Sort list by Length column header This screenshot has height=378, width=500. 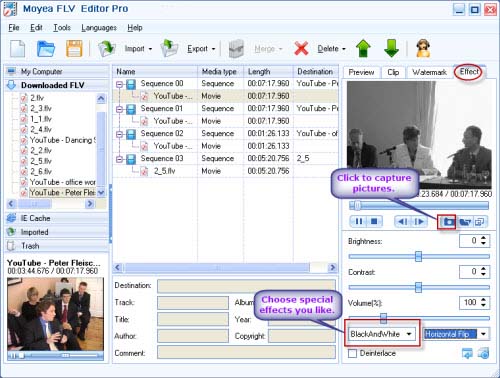pos(268,72)
